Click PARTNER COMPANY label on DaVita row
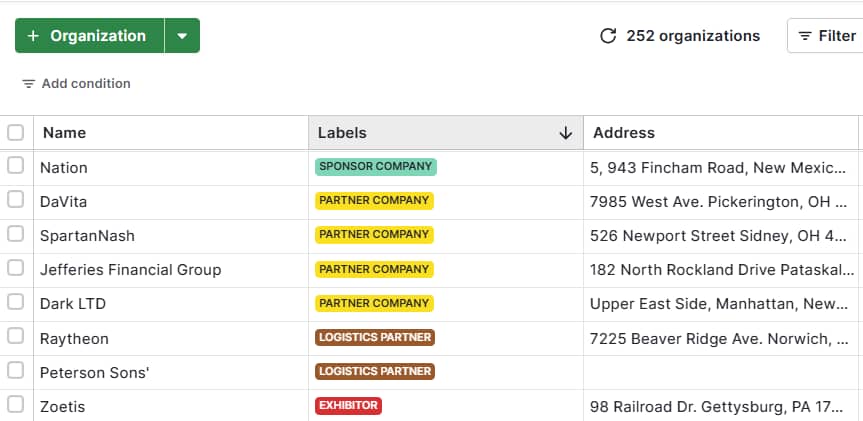The width and height of the screenshot is (863, 421). tap(374, 201)
